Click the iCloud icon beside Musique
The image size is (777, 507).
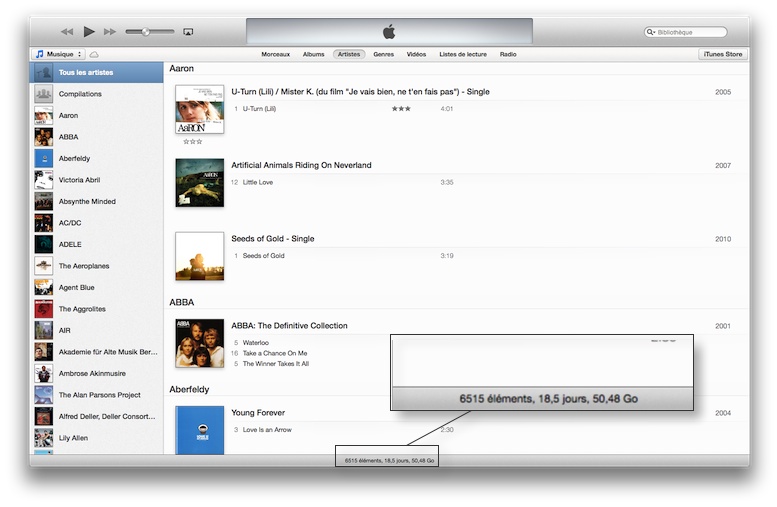click(94, 54)
